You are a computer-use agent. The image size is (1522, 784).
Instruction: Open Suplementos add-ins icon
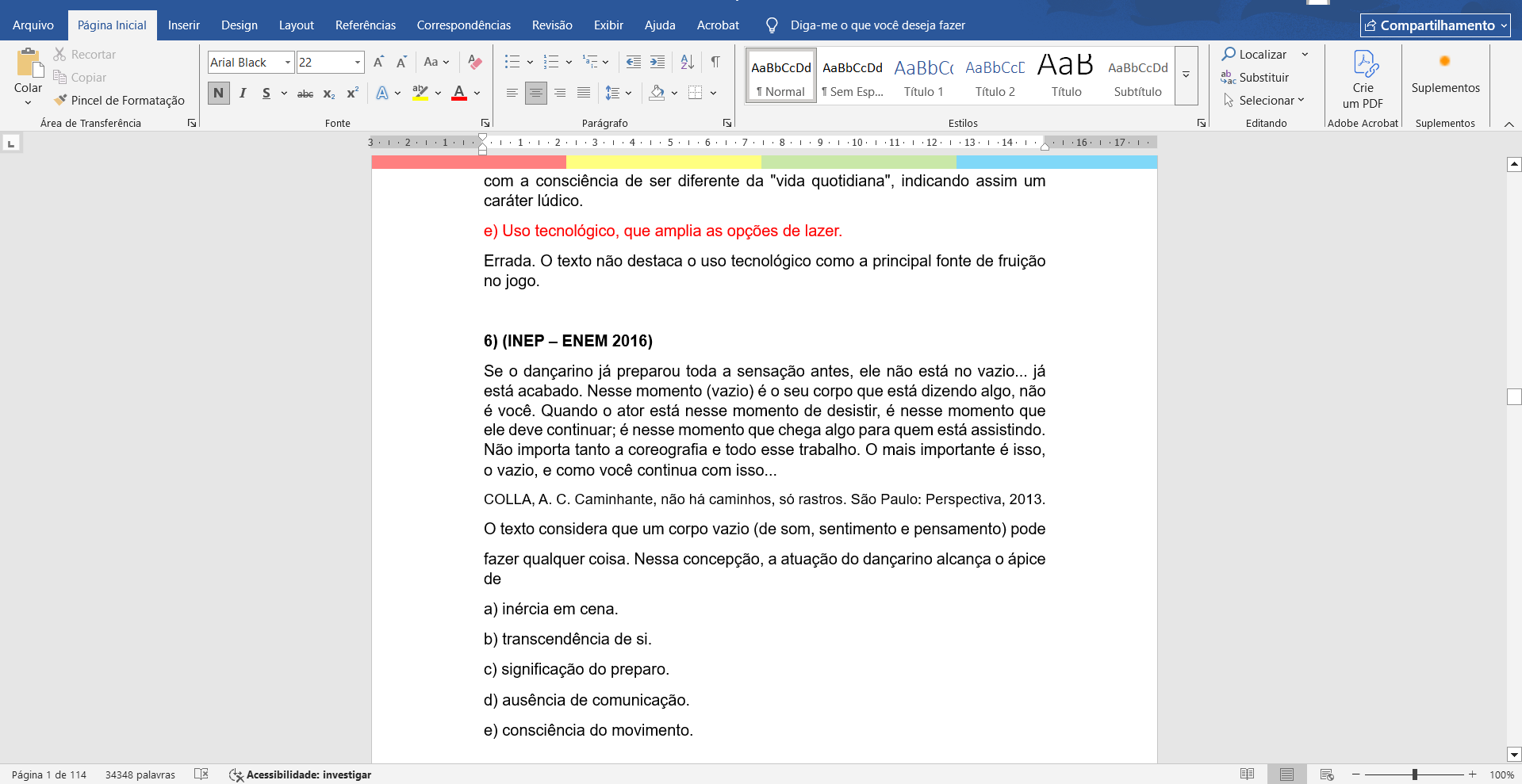coord(1445,61)
